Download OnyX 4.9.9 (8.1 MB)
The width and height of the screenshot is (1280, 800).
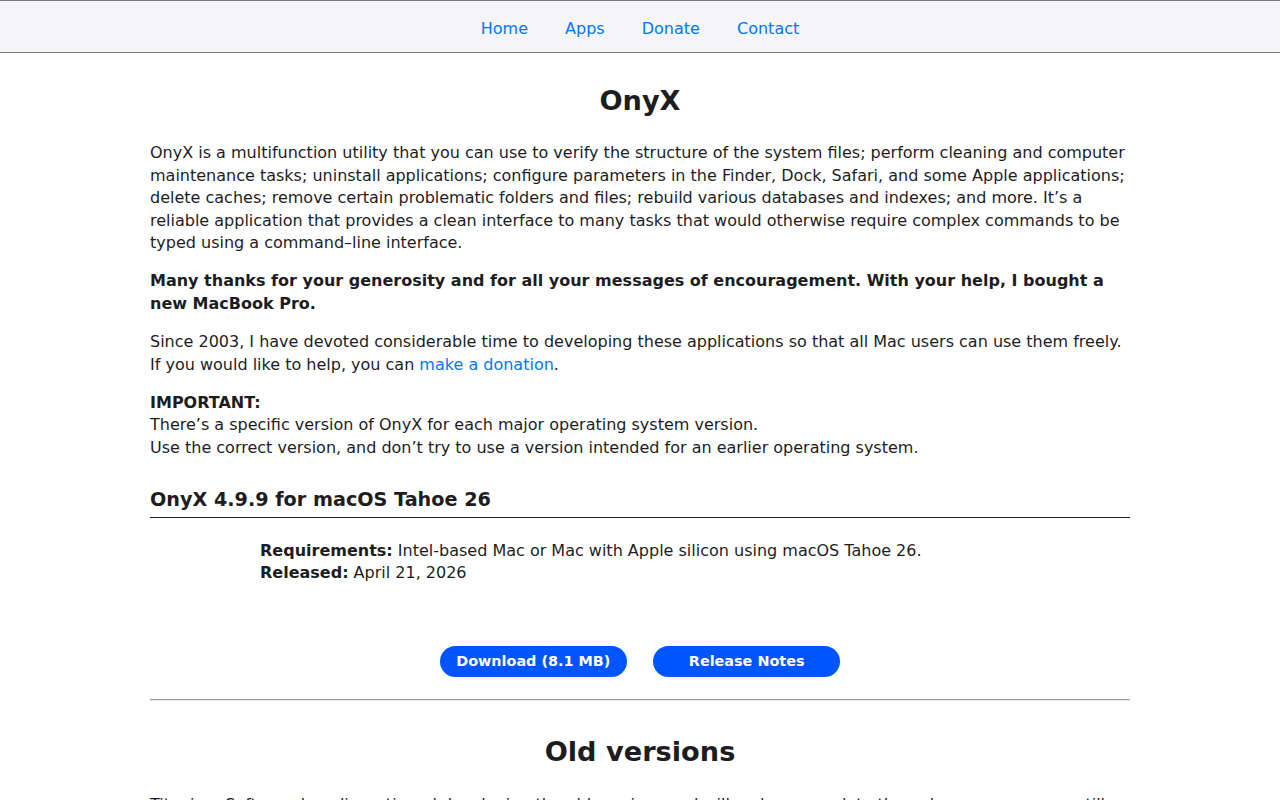tap(533, 661)
